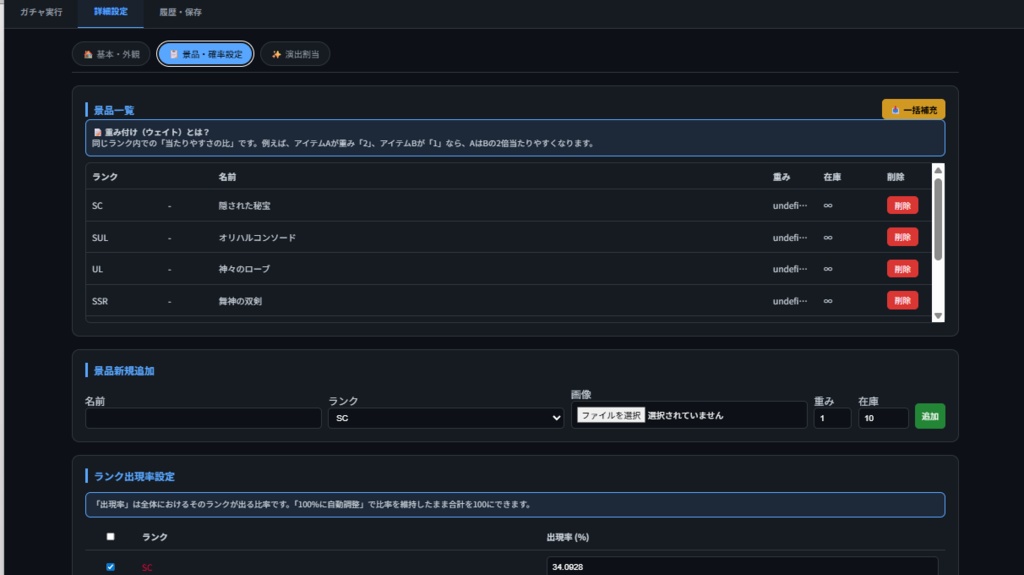This screenshot has height=575, width=1024.
Task: Click the 隠された秘宝 name cell
Action: (244, 206)
